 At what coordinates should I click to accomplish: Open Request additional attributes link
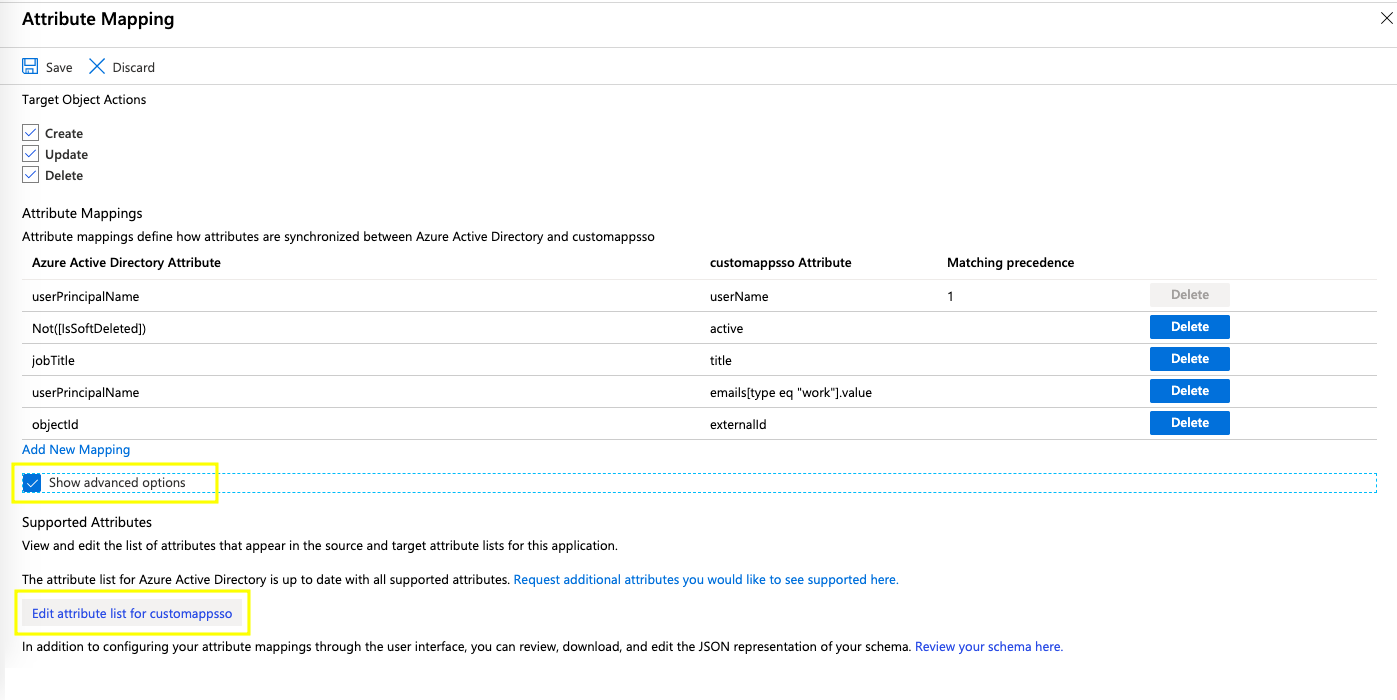(706, 579)
